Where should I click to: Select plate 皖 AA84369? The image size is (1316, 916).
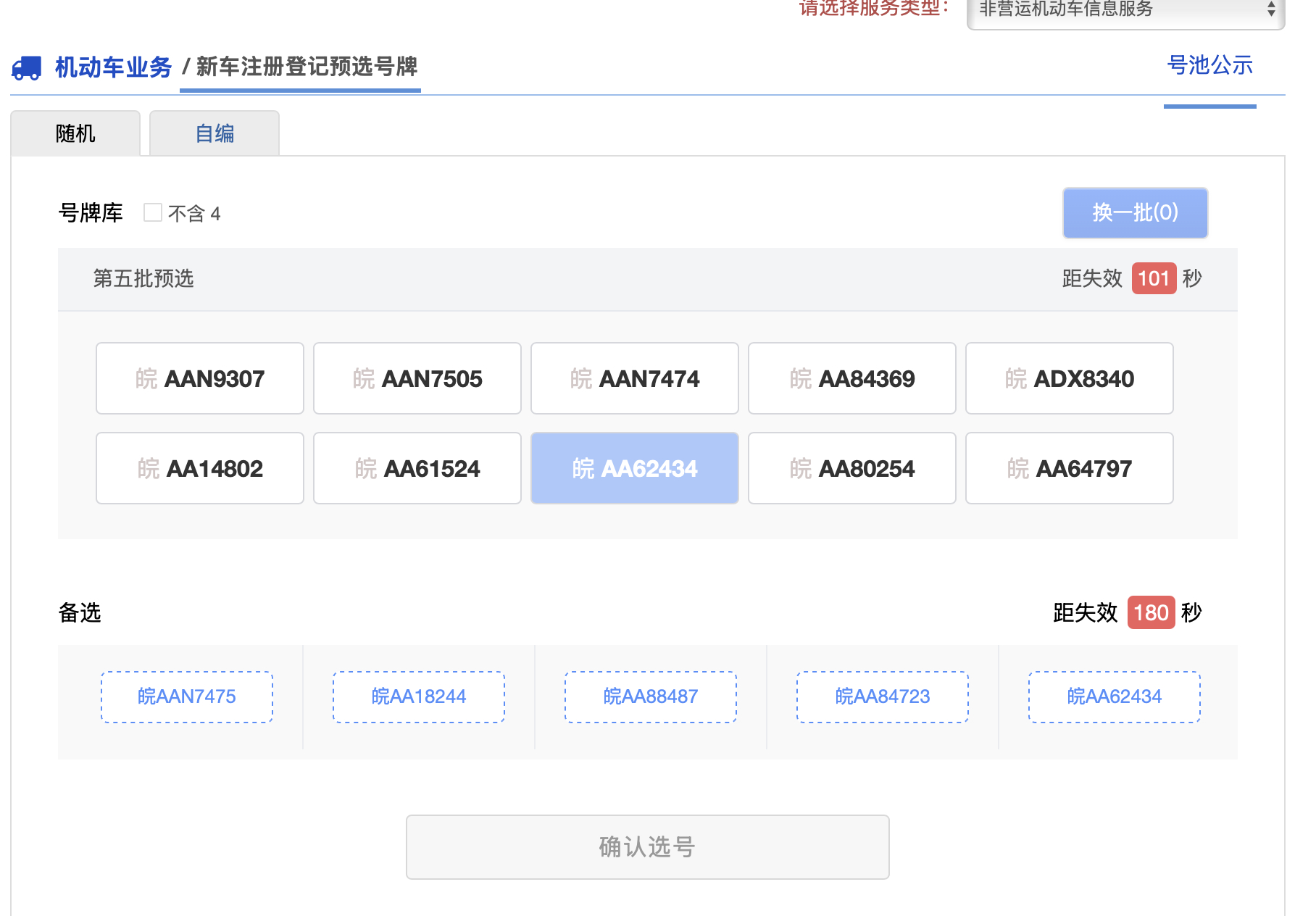852,378
